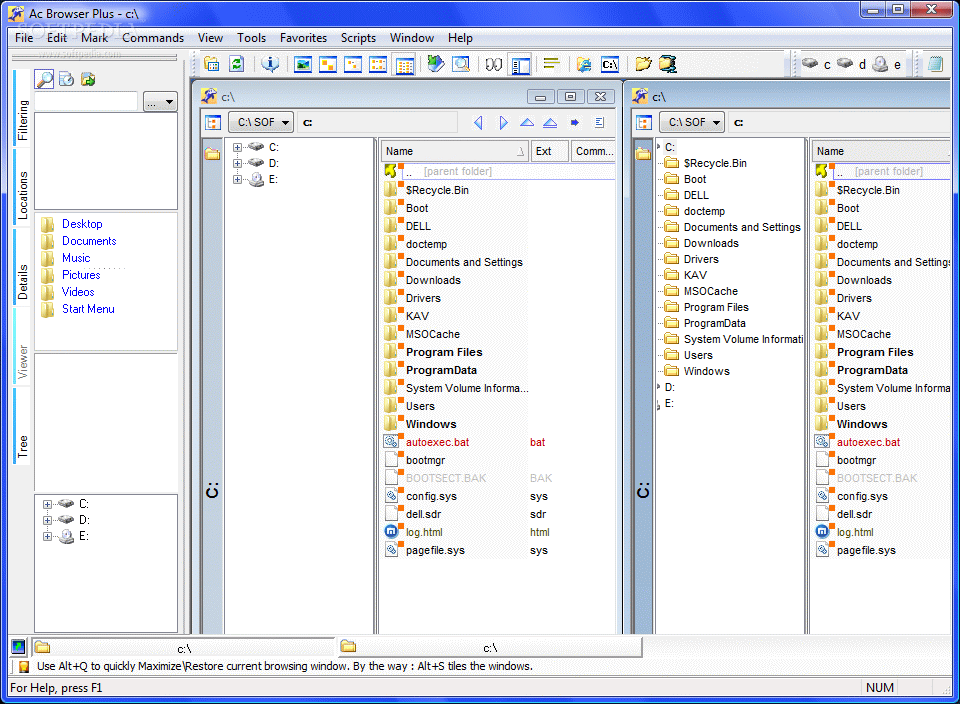This screenshot has height=704, width=960.
Task: Open the Window menu
Action: tap(411, 38)
